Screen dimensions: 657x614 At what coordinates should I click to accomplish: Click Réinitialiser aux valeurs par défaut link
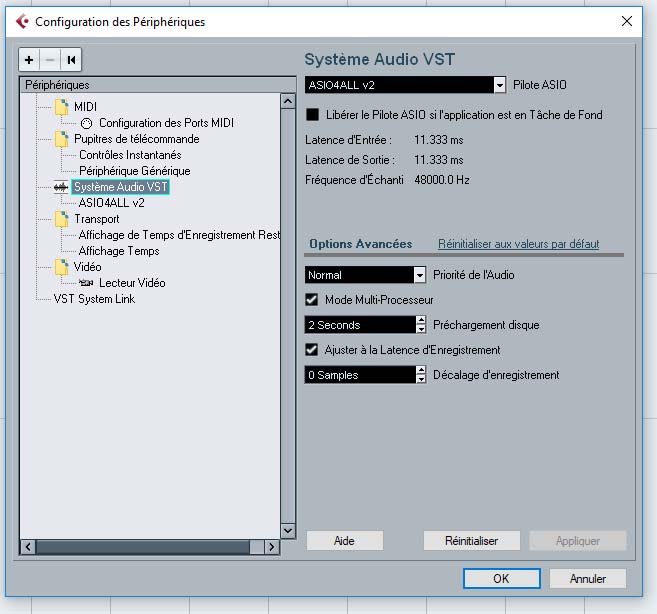(x=518, y=244)
